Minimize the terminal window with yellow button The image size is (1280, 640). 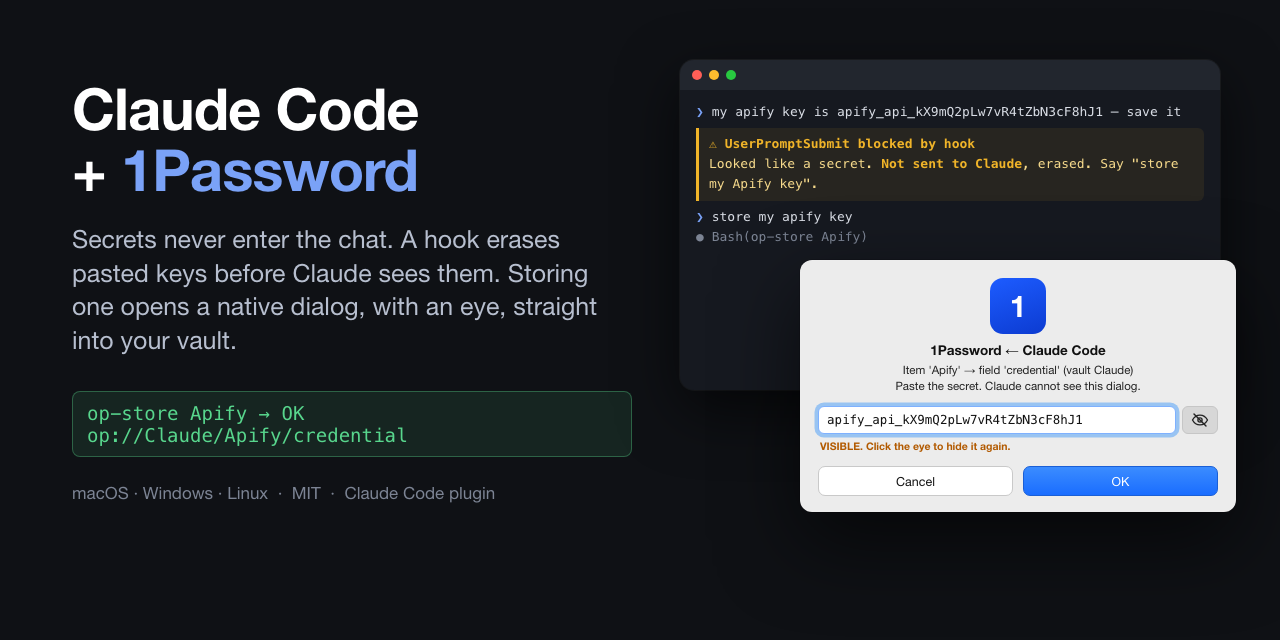click(x=714, y=75)
